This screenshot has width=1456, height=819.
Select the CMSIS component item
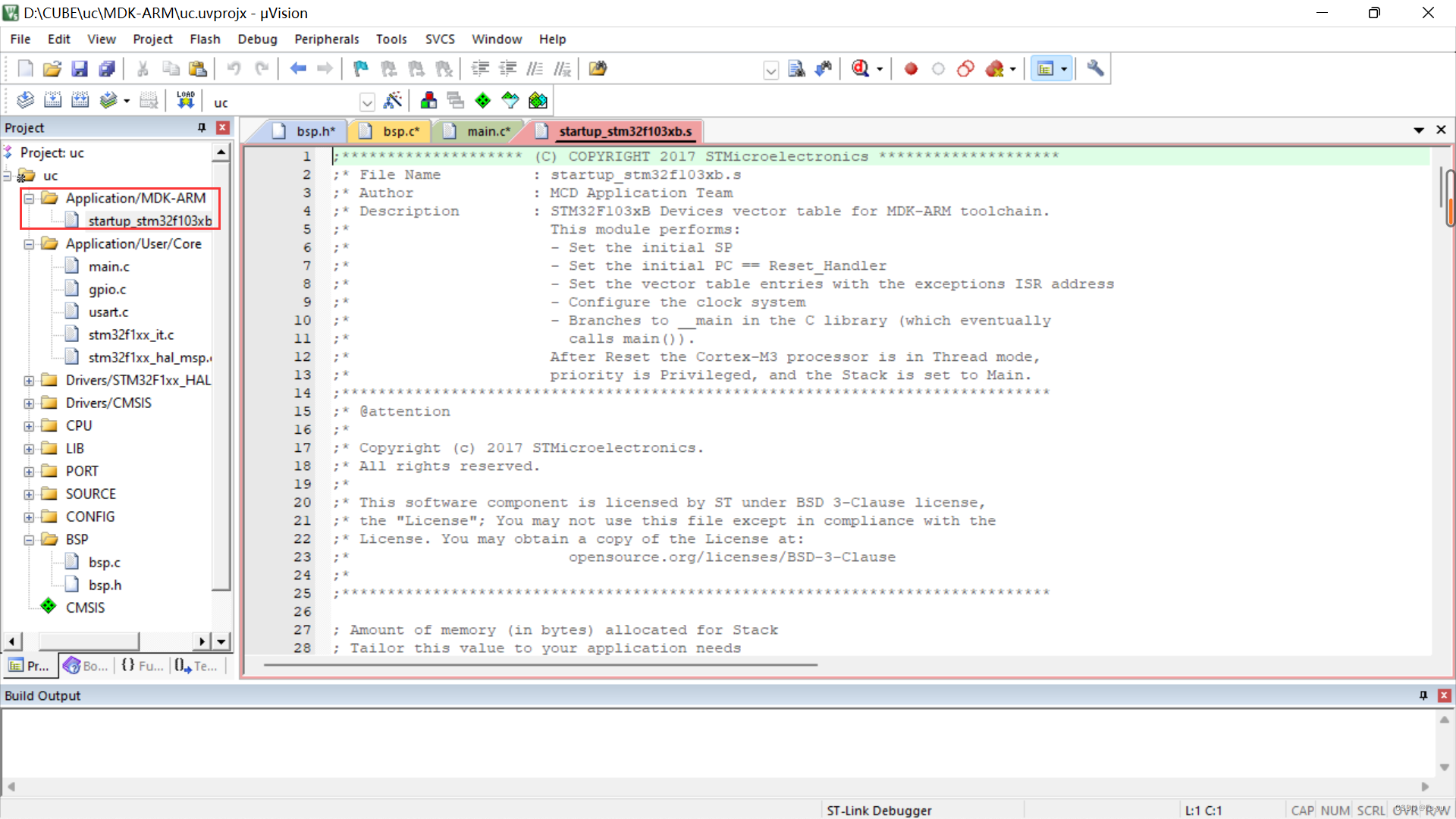[x=84, y=607]
